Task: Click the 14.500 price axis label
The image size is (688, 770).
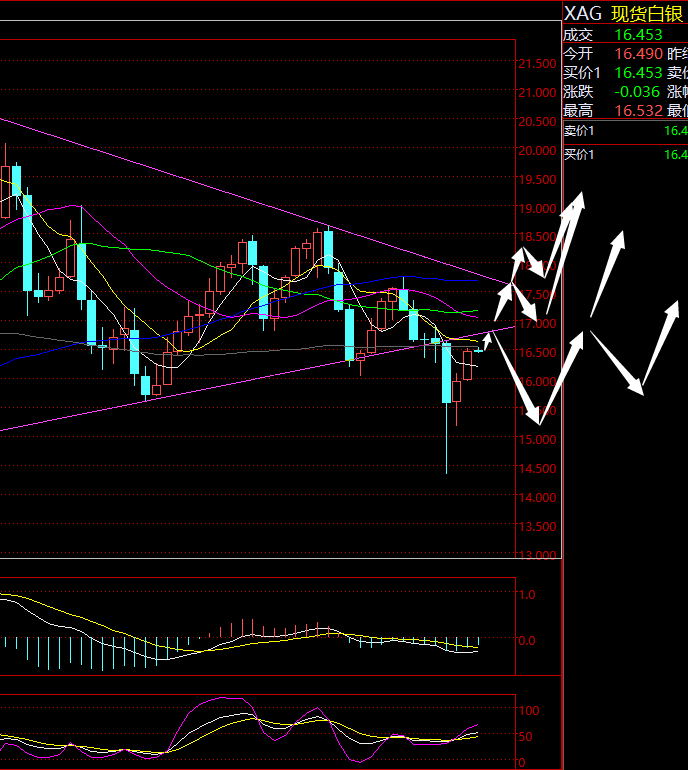Action: point(537,468)
